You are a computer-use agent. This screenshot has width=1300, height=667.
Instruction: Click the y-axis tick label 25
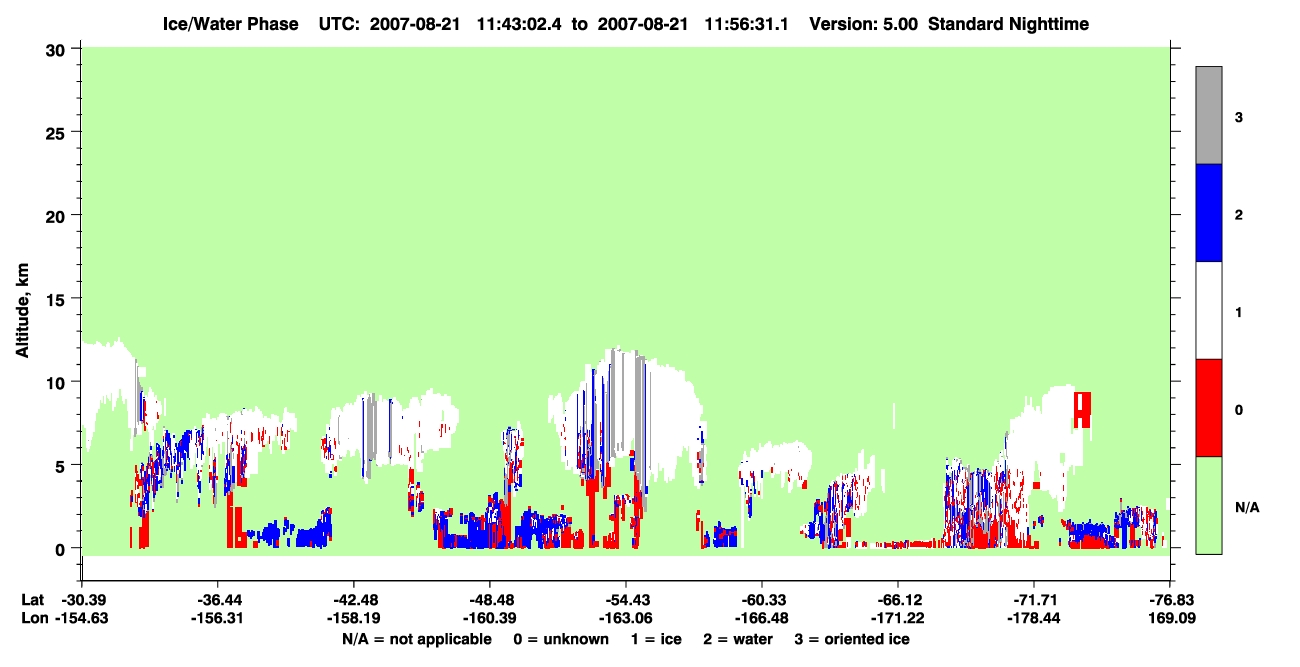[58, 132]
